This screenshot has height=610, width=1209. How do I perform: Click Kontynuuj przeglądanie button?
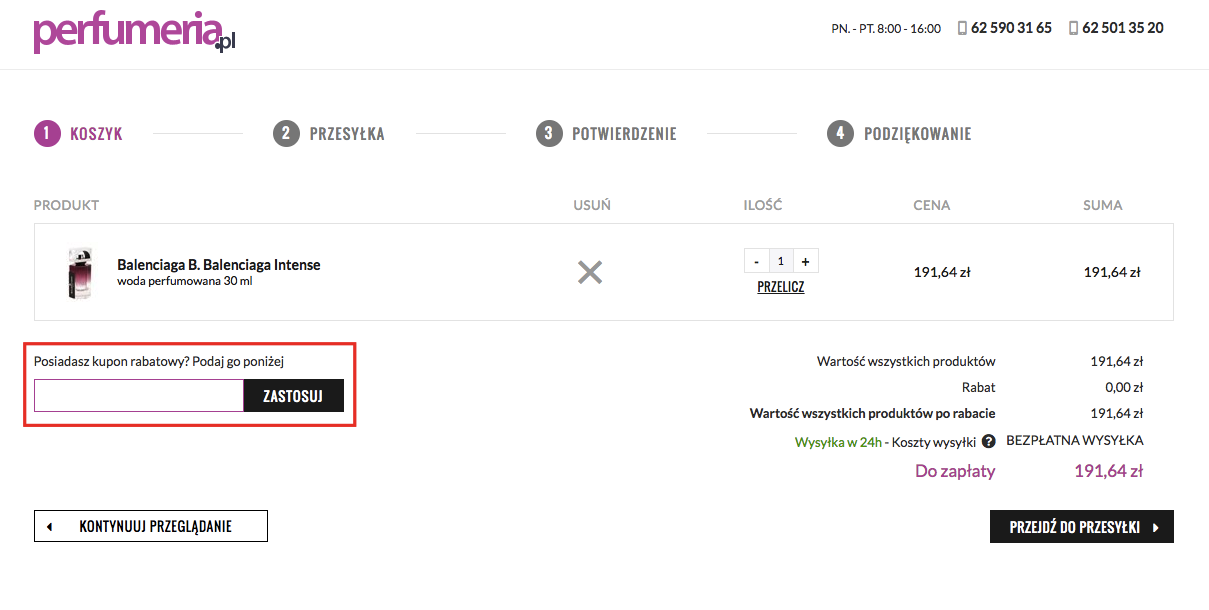tap(151, 526)
